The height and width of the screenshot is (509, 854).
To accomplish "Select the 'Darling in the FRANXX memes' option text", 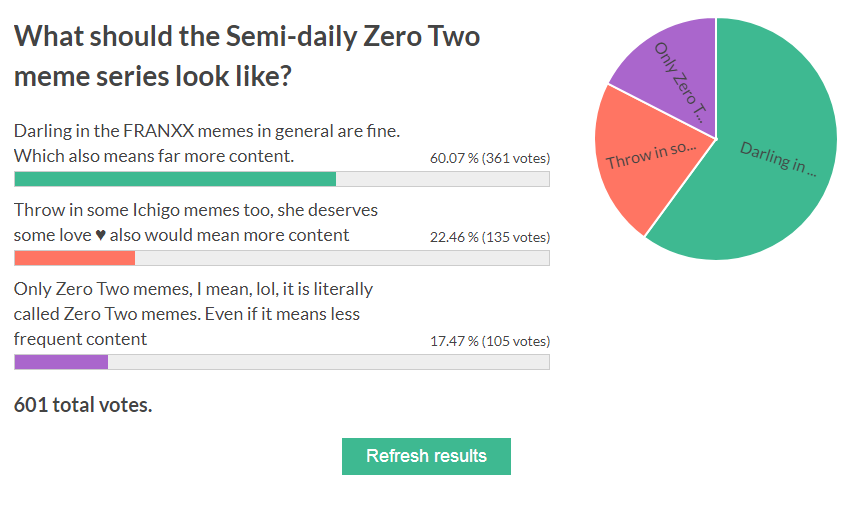I will (x=207, y=143).
